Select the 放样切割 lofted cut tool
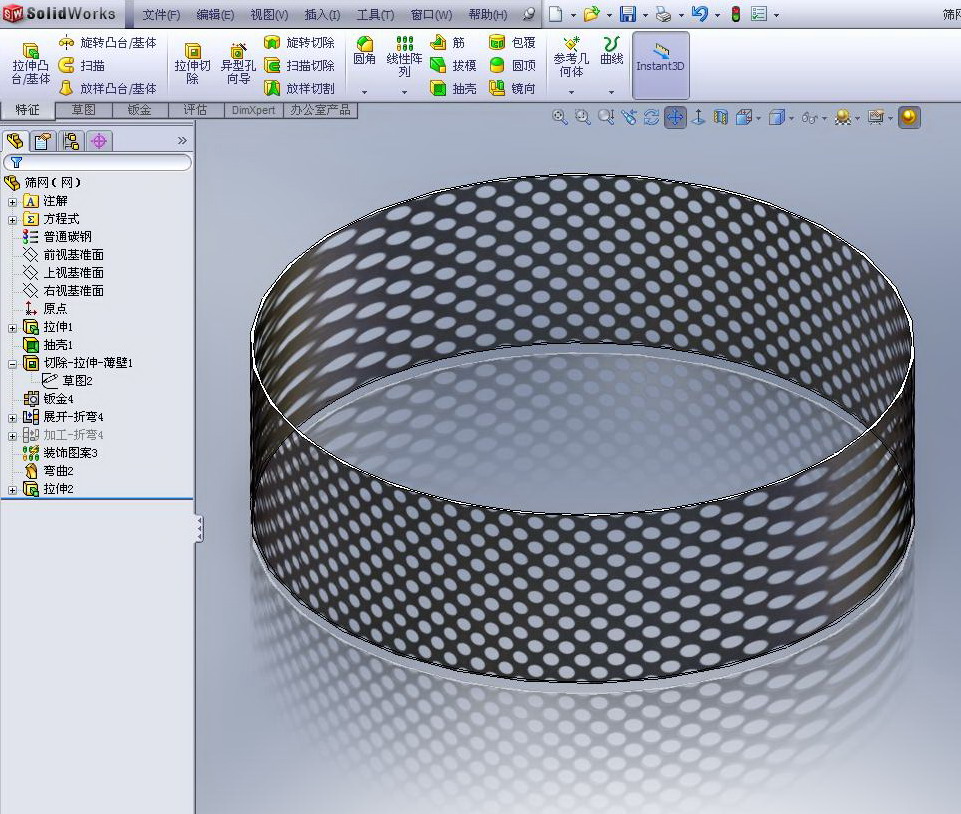Viewport: 961px width, 814px height. click(x=299, y=88)
